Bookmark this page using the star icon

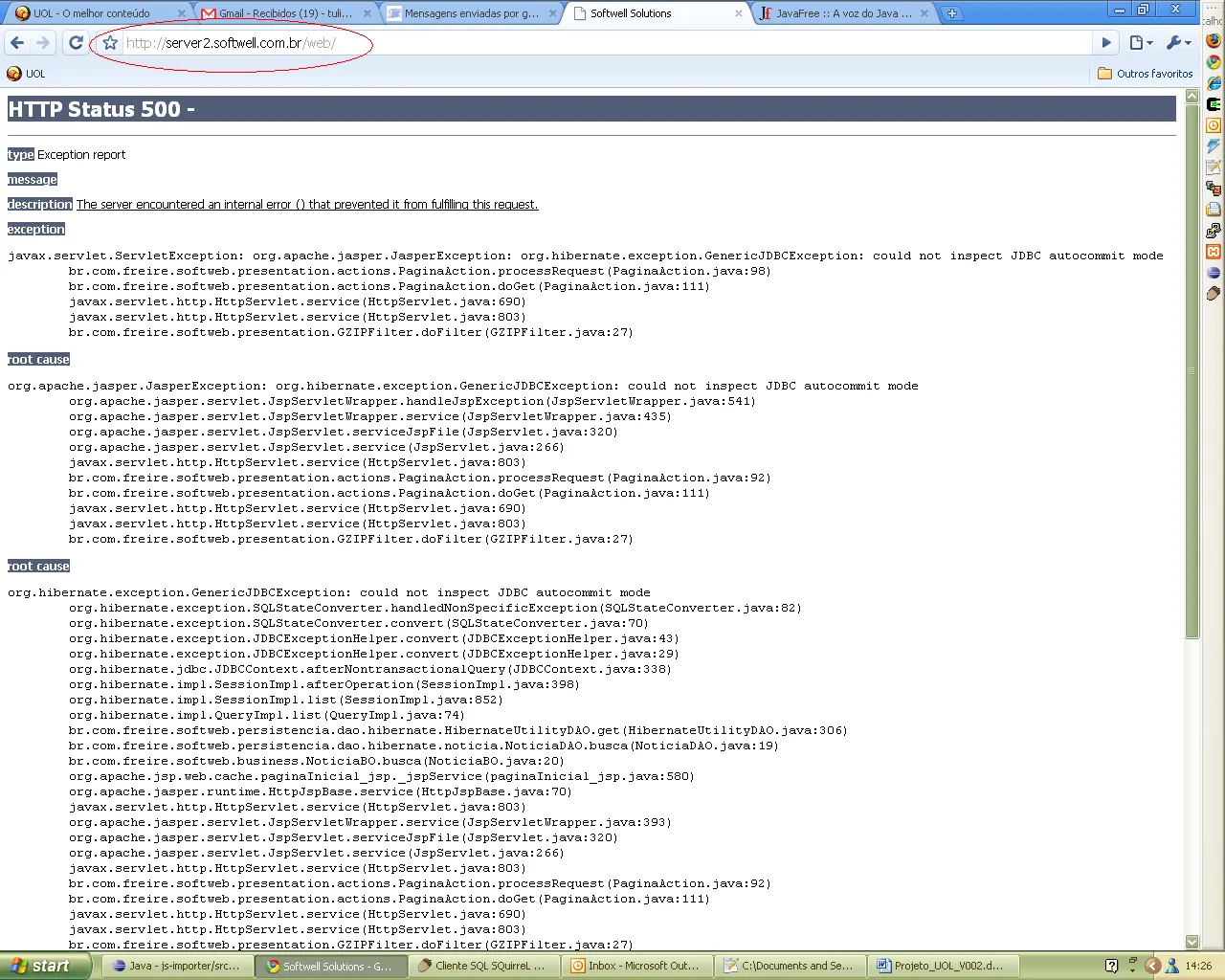pos(110,43)
